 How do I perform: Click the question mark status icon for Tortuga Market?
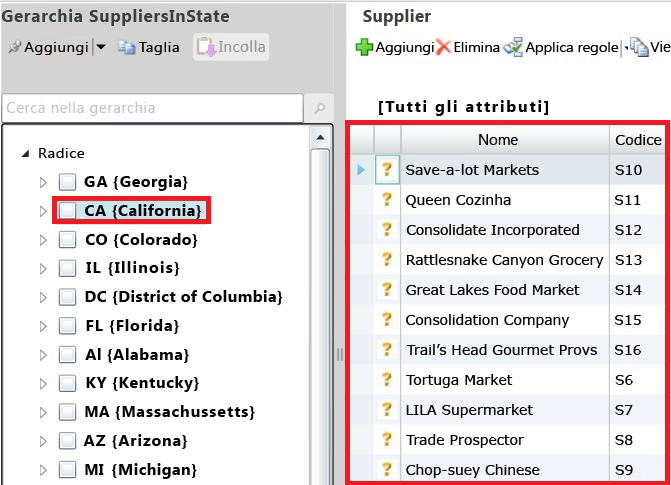pyautogui.click(x=387, y=379)
